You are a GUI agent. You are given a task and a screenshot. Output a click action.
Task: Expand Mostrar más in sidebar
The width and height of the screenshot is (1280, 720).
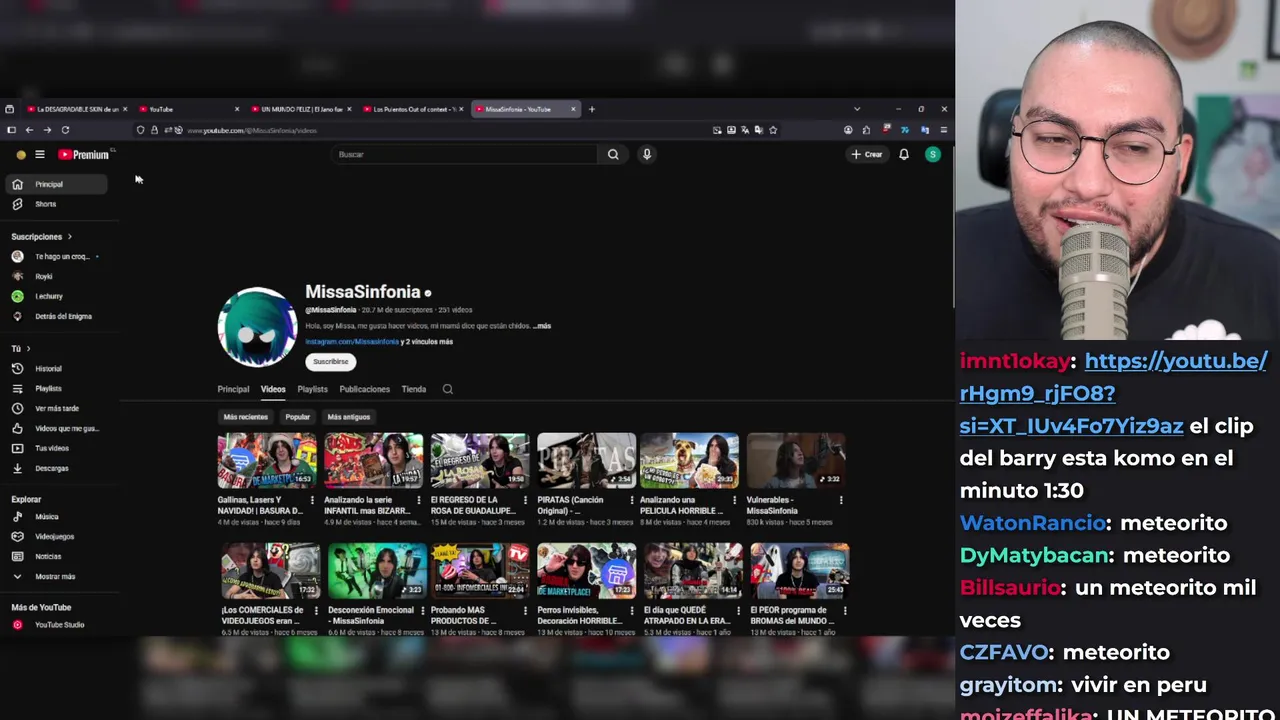point(58,577)
